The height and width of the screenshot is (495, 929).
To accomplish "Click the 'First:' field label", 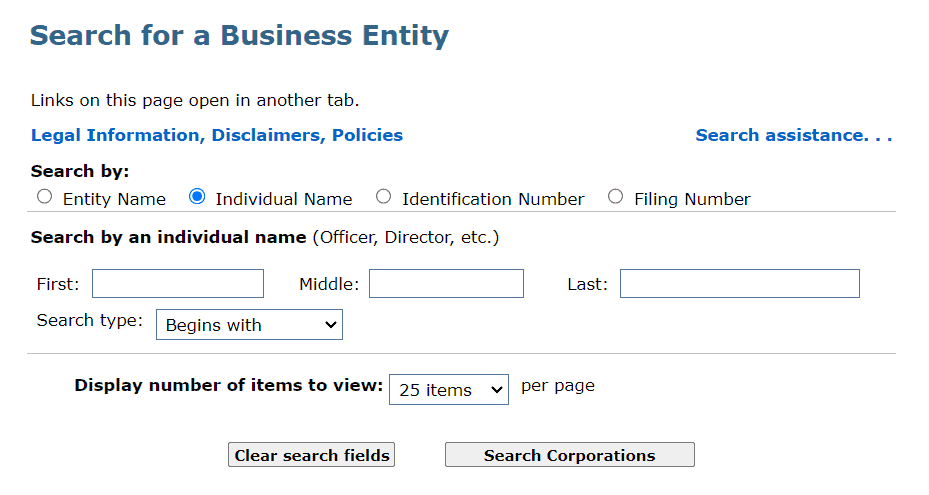I will coord(58,284).
